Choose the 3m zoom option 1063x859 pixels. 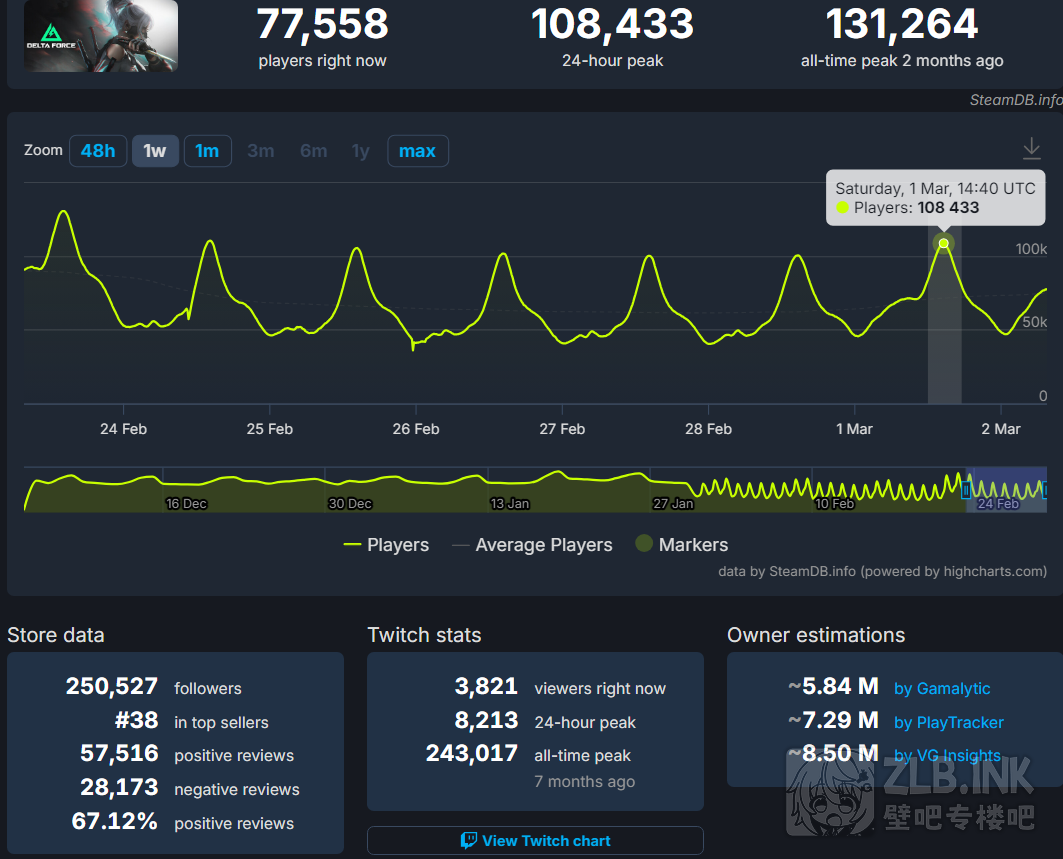point(261,151)
